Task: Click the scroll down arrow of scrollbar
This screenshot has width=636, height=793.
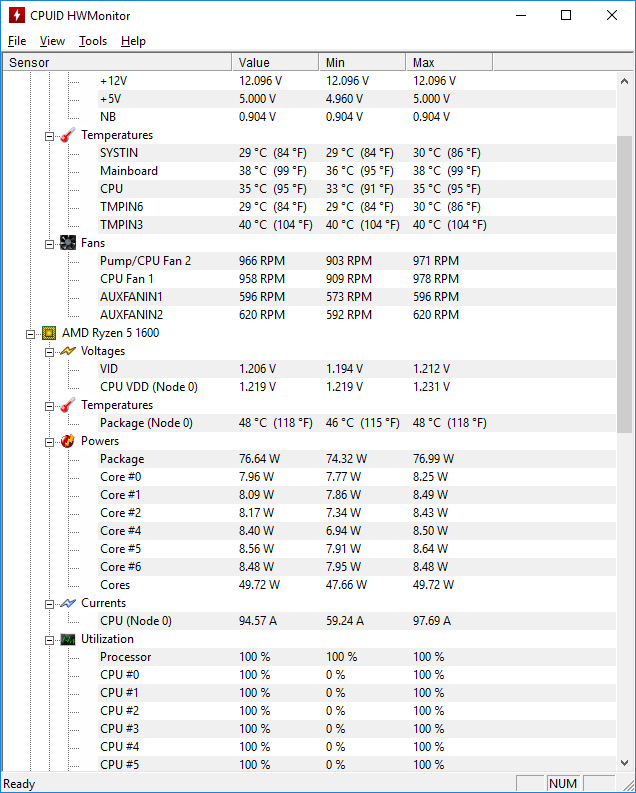Action: tap(624, 762)
